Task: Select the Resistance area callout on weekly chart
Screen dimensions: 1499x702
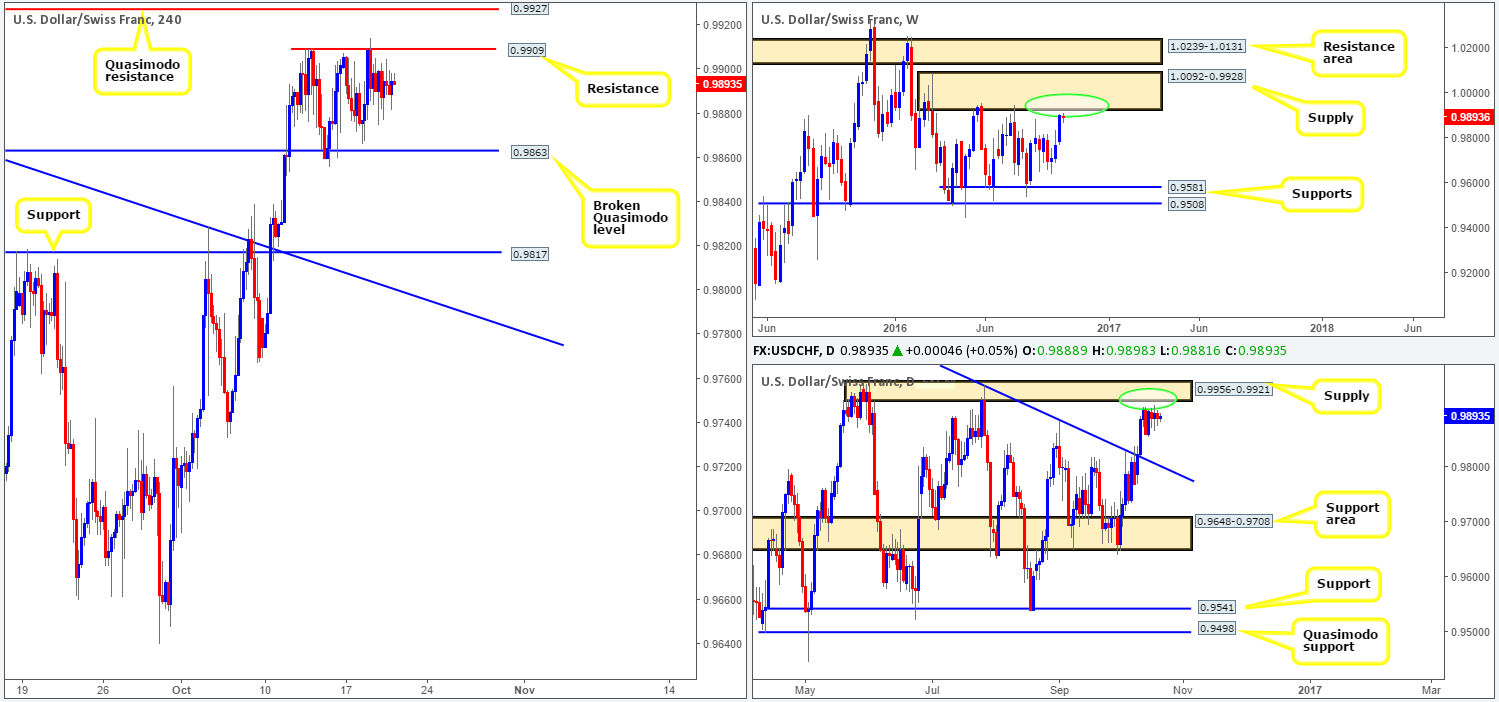Action: tap(1359, 52)
